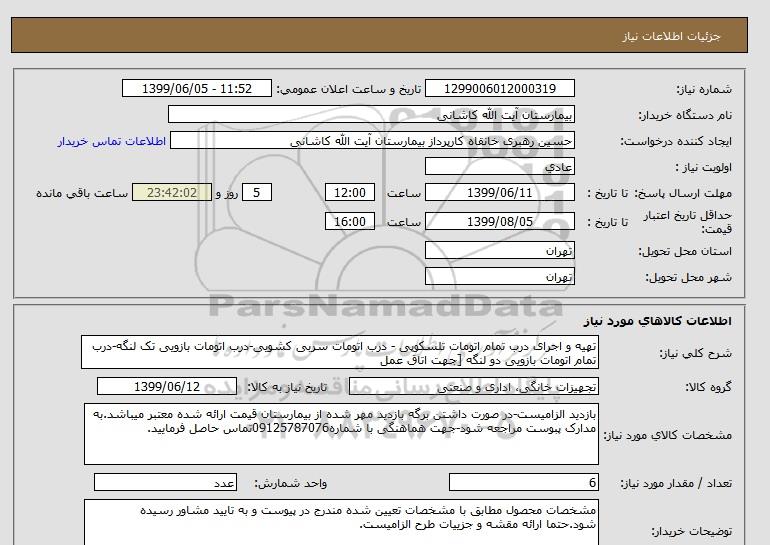Click the label توضیحات خریدار
770x545 pixels.
click(x=691, y=531)
